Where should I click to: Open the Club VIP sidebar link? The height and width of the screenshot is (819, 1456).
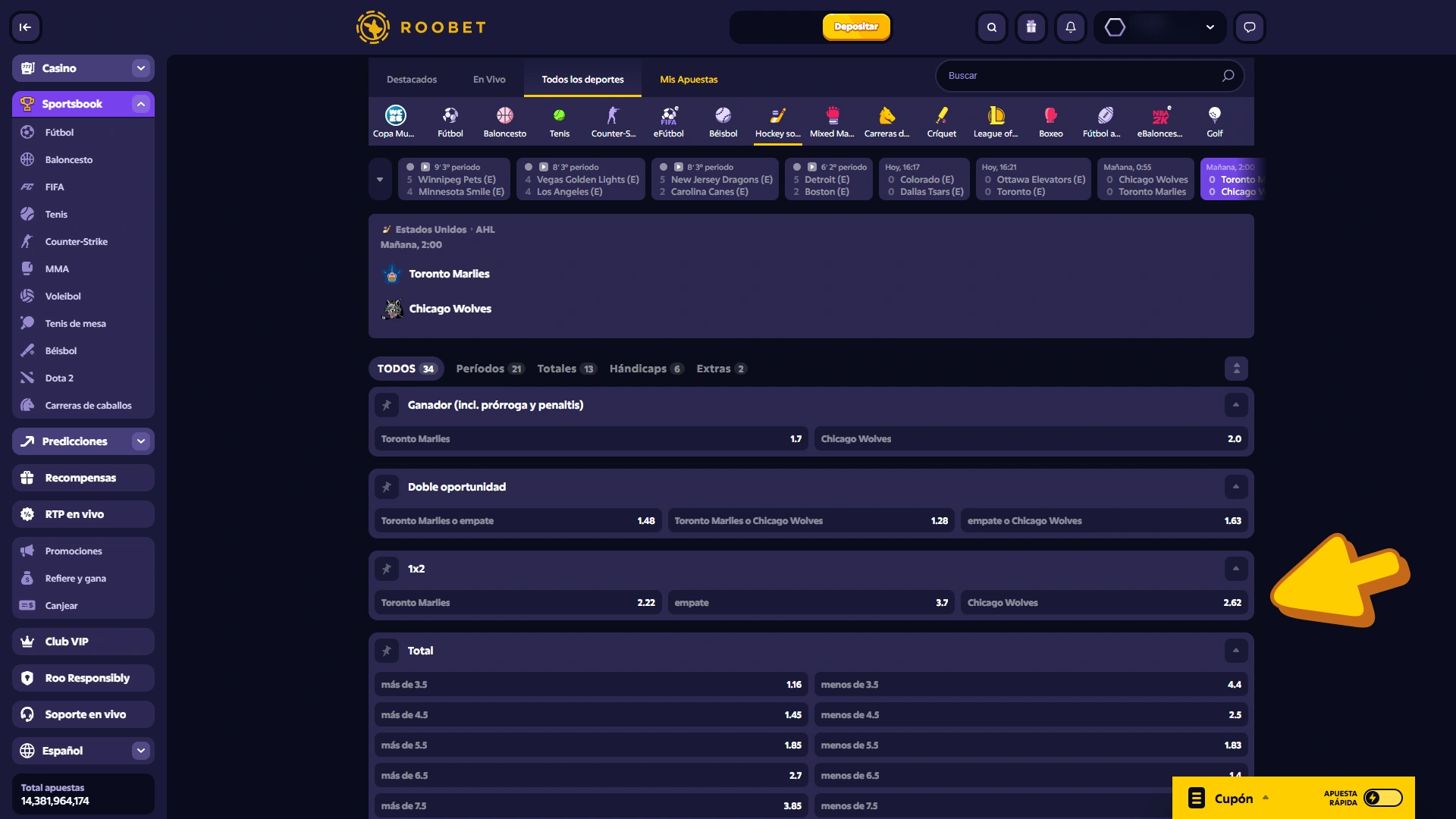(x=83, y=642)
